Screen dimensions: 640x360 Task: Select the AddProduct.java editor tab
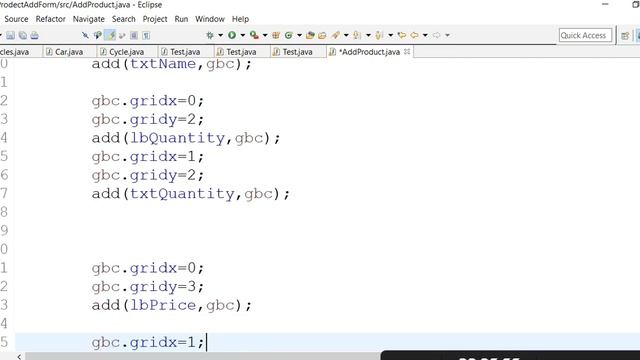point(369,52)
